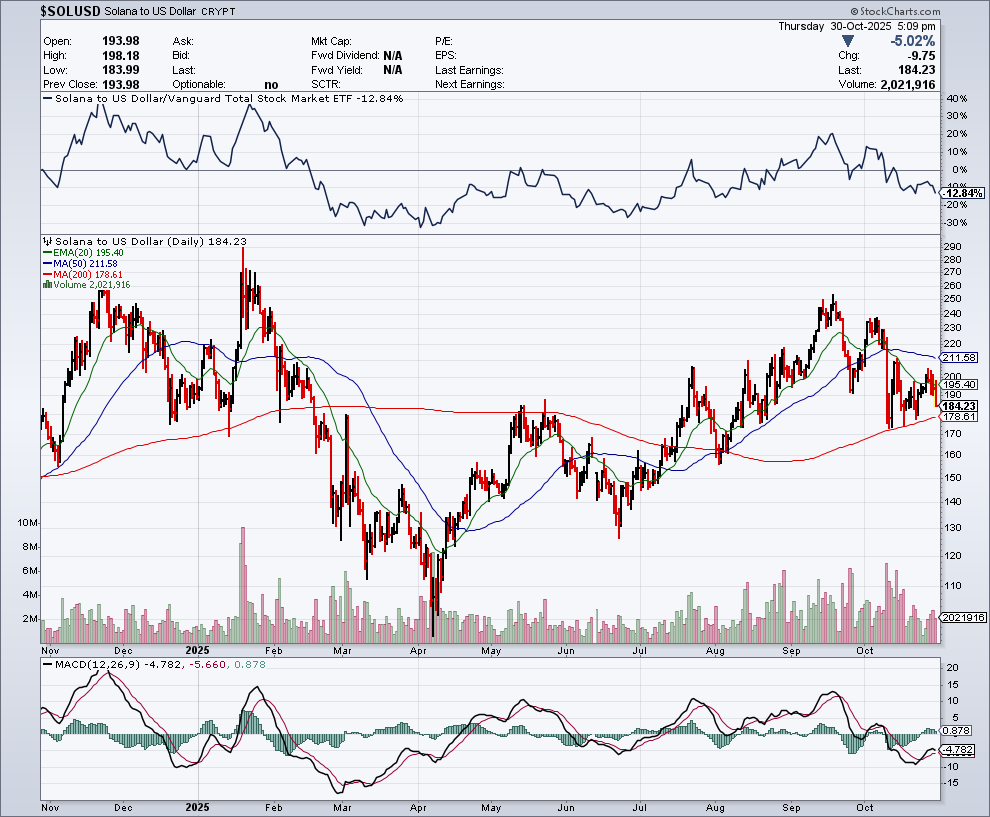Click the Apr label on bottom axis

click(x=418, y=806)
